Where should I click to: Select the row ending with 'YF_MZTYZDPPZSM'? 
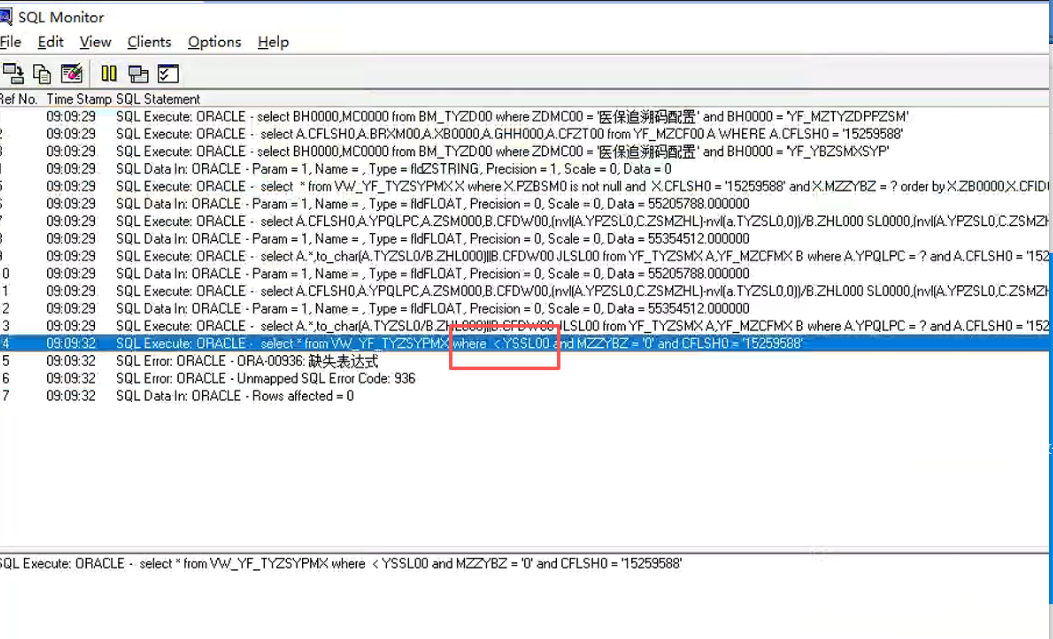click(x=526, y=116)
